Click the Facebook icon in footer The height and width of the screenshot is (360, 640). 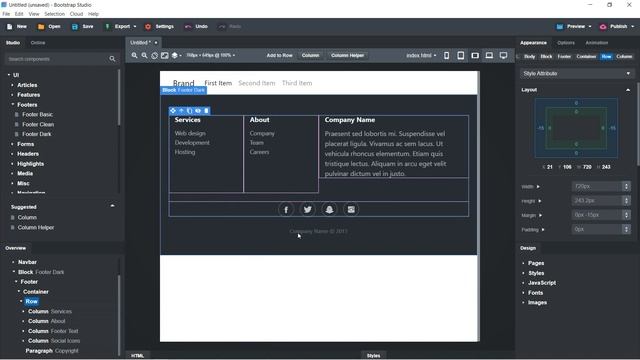click(286, 209)
